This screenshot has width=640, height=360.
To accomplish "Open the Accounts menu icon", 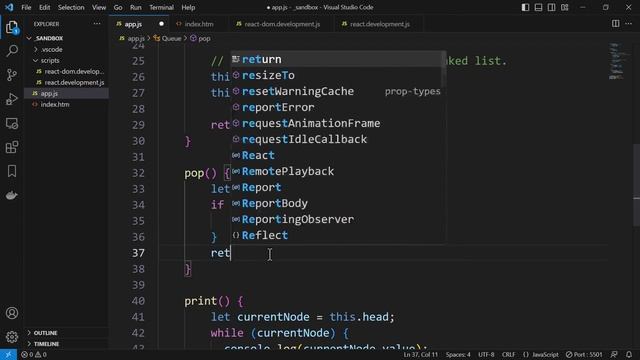I will click(x=12, y=313).
